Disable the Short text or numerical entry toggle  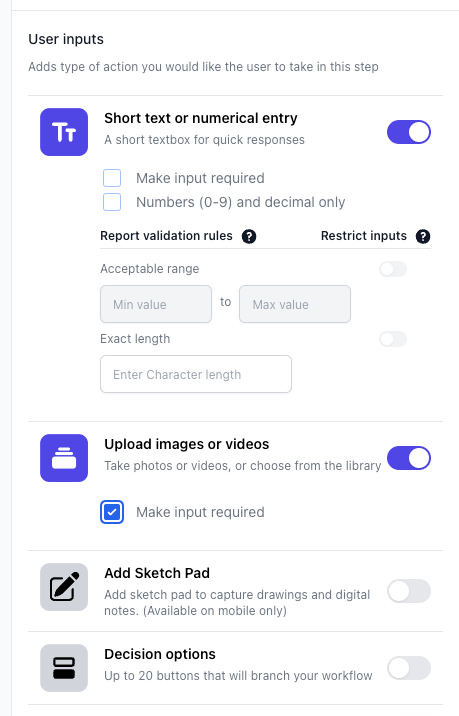pos(409,132)
